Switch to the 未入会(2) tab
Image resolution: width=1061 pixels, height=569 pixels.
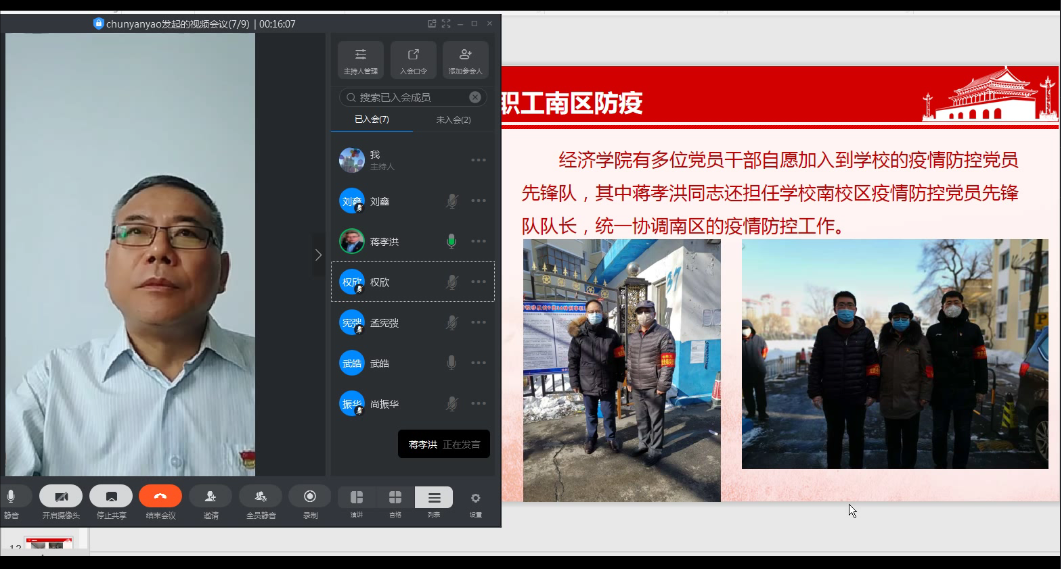[454, 120]
